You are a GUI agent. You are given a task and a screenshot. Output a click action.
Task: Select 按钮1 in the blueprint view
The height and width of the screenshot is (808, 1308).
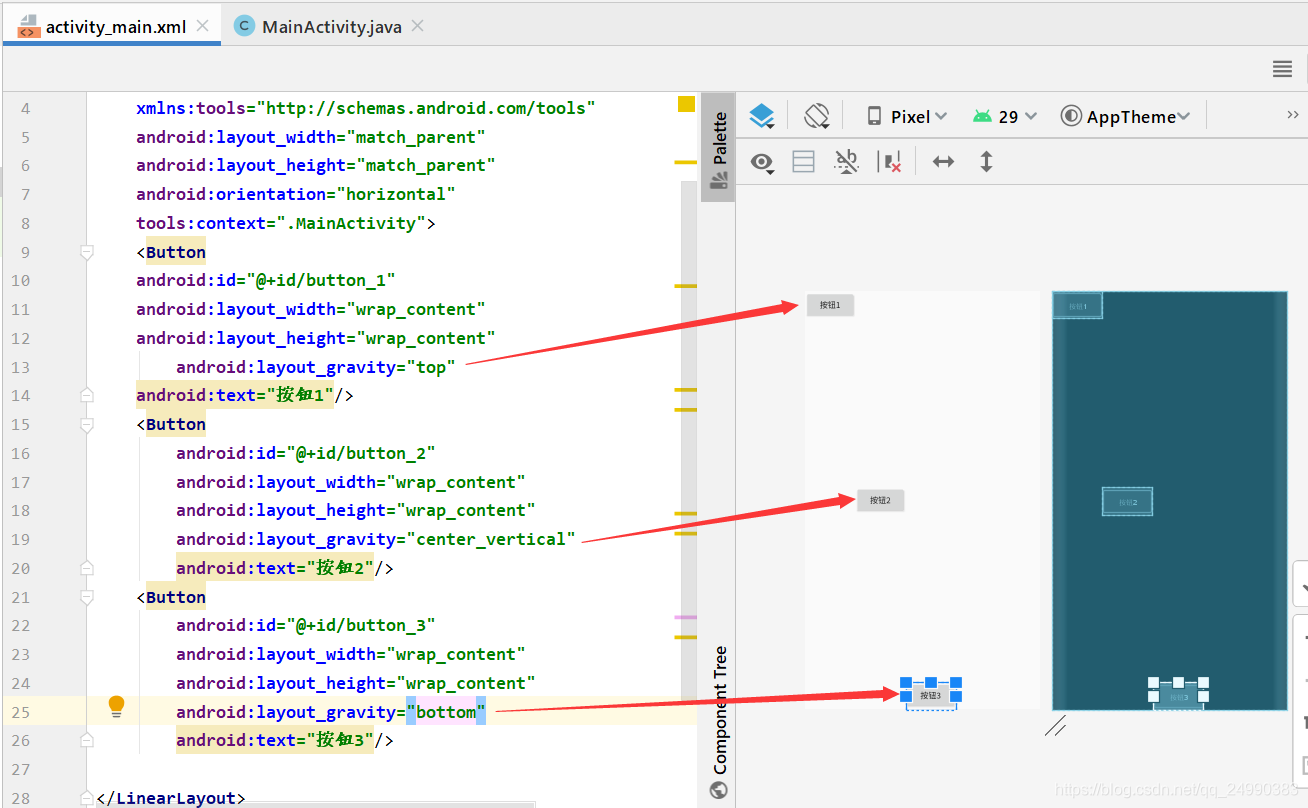pos(1077,306)
